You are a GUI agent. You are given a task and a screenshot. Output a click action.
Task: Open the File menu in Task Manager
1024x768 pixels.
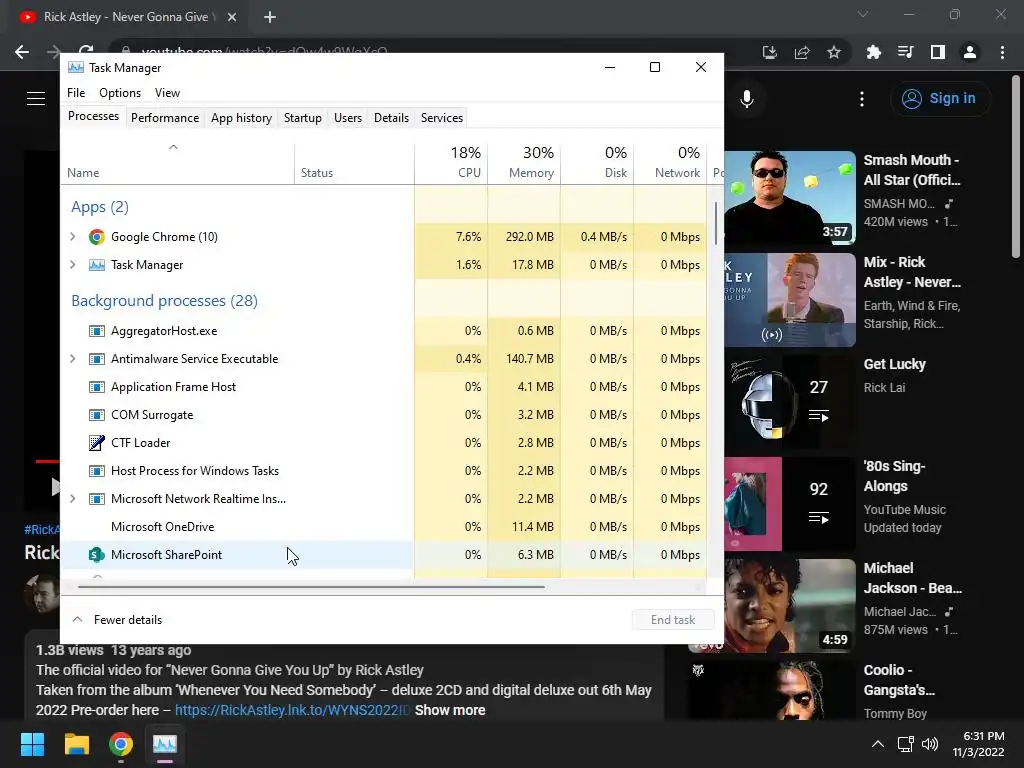76,93
